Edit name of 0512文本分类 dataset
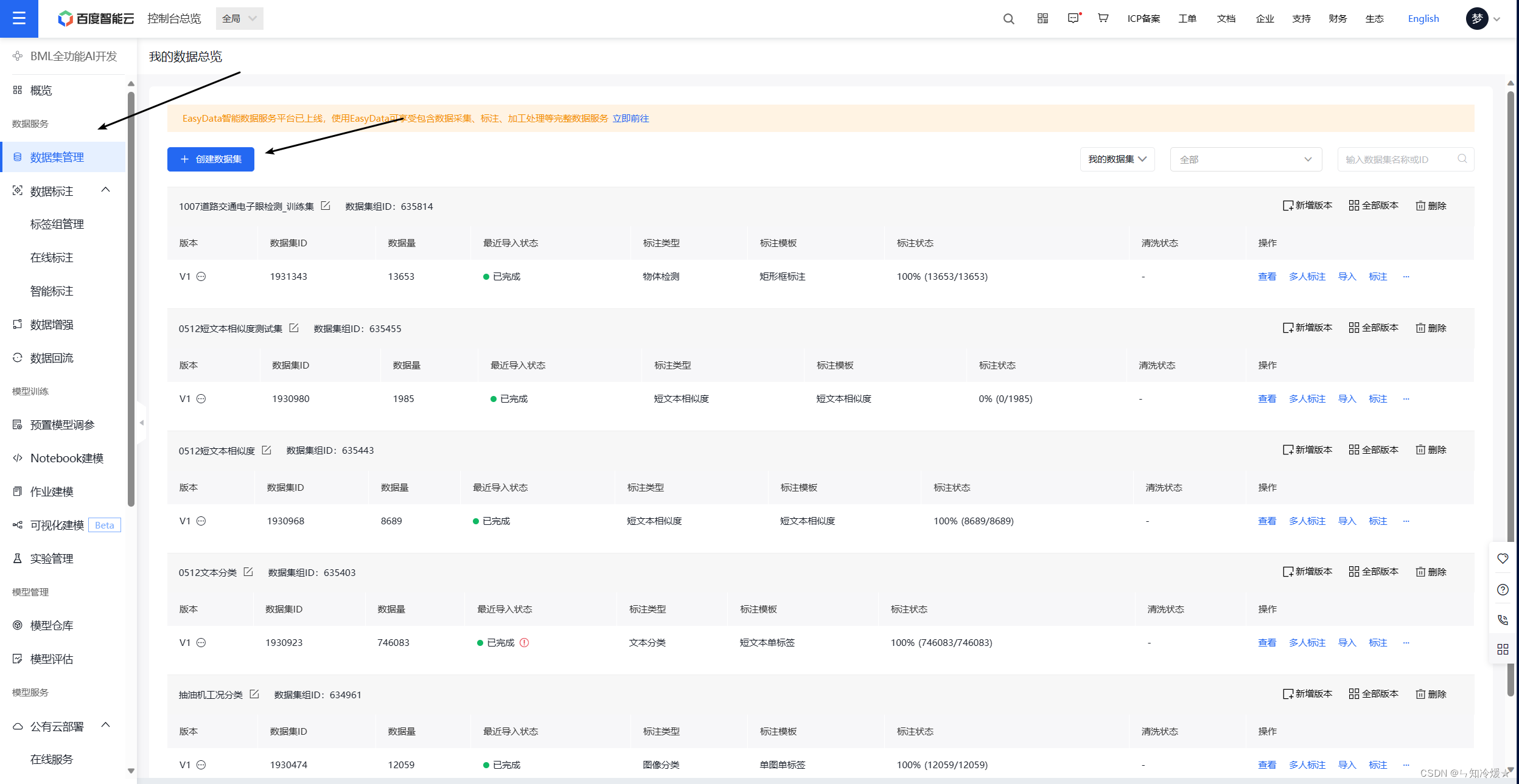Viewport: 1519px width, 784px height. pos(248,572)
